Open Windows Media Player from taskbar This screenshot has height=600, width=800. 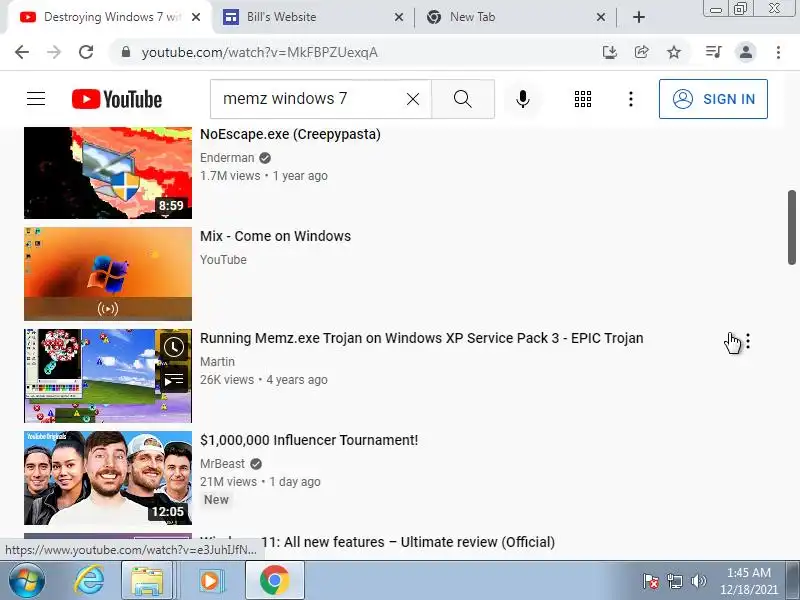click(210, 581)
